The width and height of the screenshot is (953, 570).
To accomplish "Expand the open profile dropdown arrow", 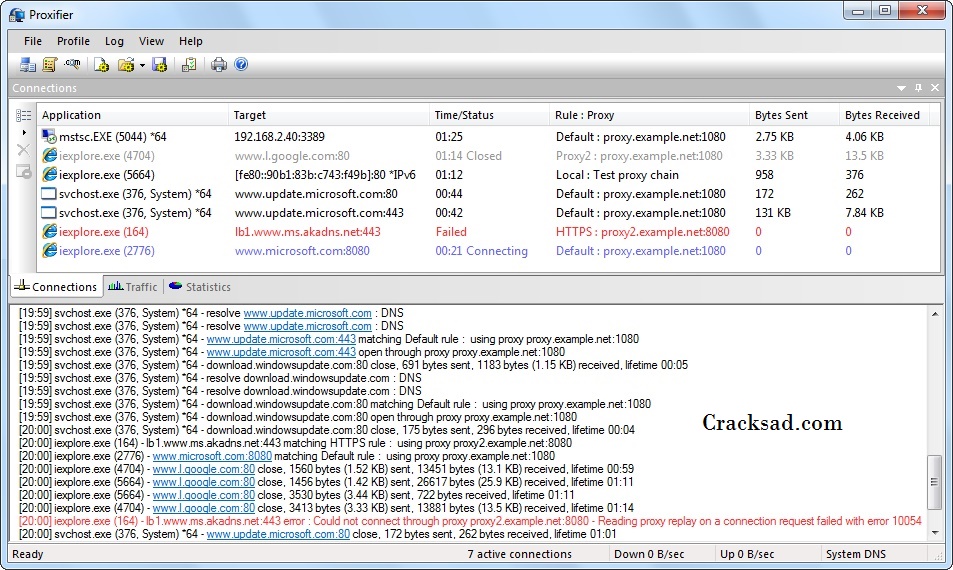I will coord(142,65).
